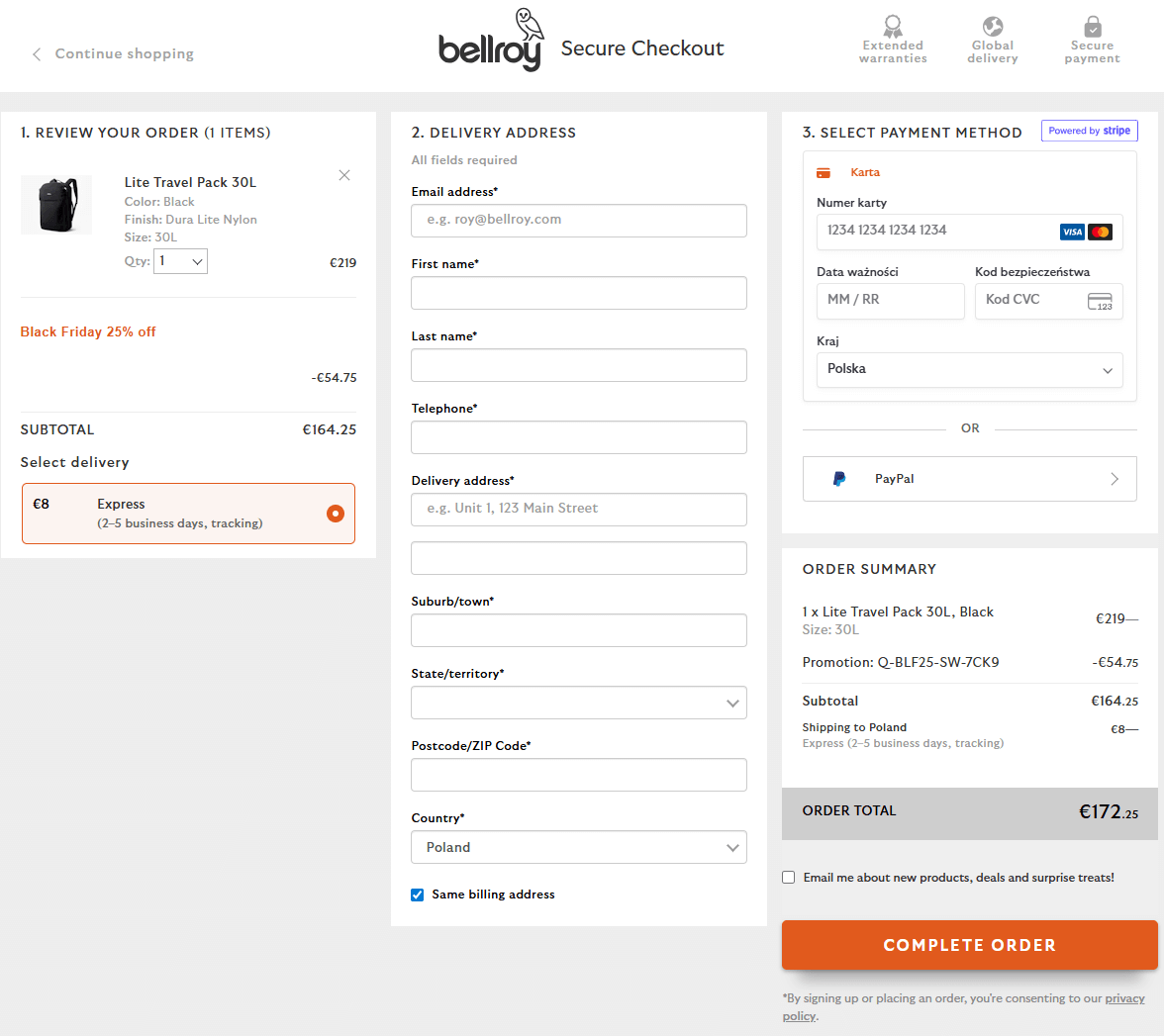
Task: Click the Extended warranties badge icon
Action: (893, 26)
